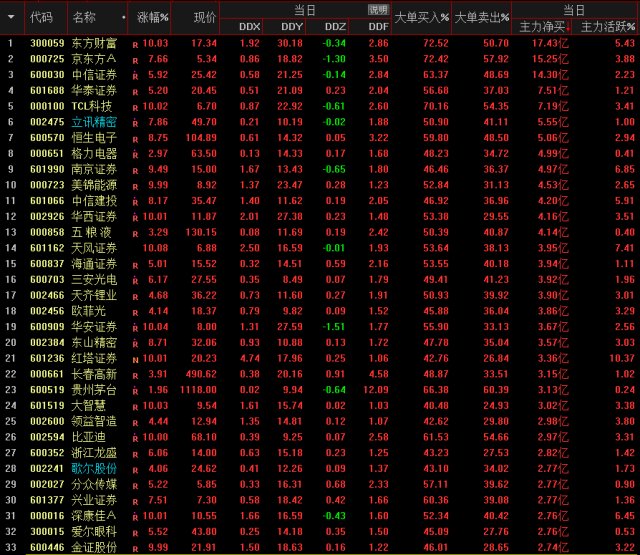Select stock name 美锦能源
This screenshot has width=640, height=555.
click(x=94, y=185)
